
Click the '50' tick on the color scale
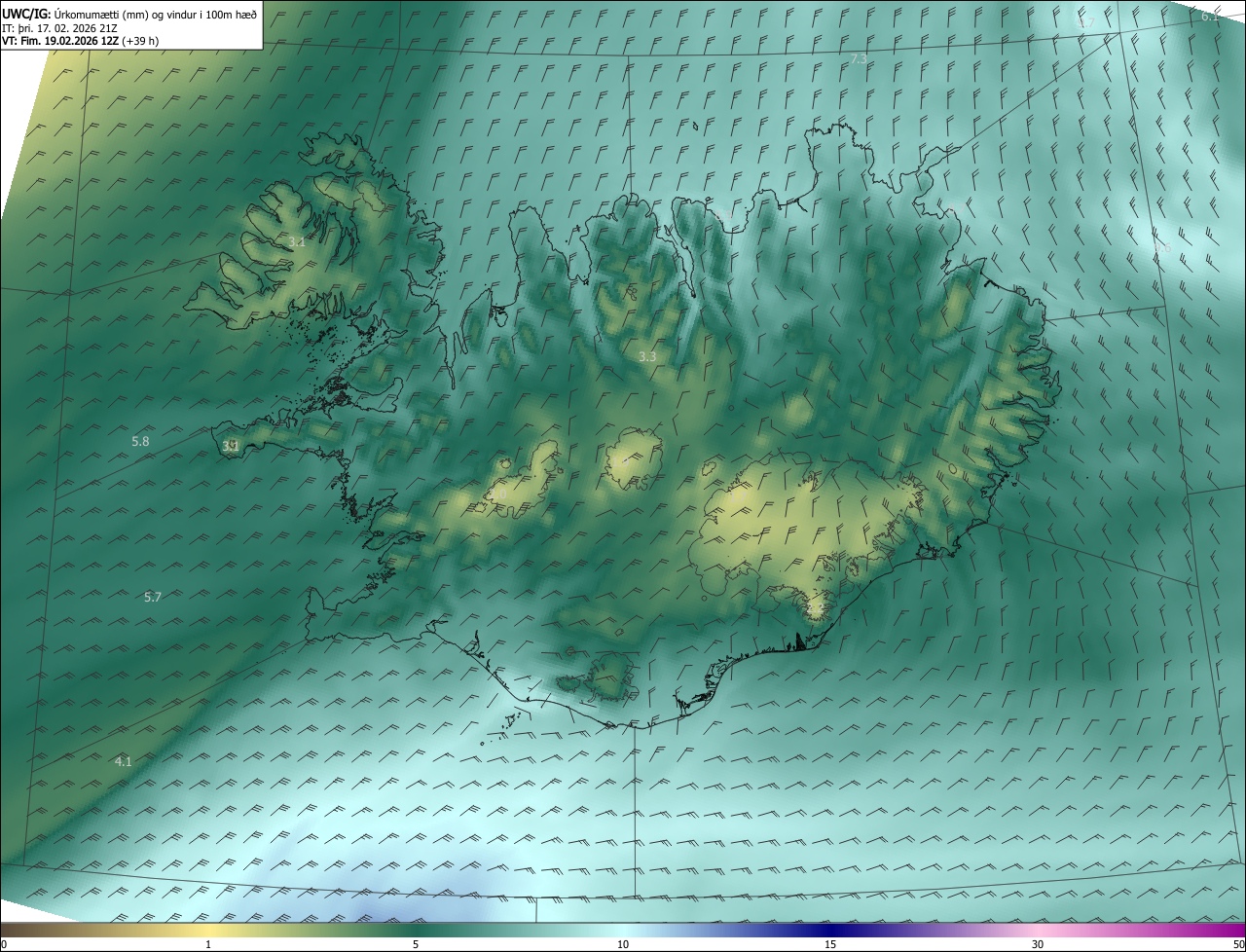(1238, 944)
